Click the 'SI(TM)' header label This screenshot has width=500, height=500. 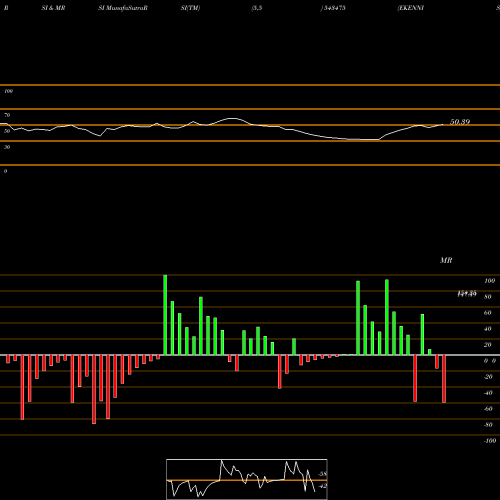pos(190,8)
